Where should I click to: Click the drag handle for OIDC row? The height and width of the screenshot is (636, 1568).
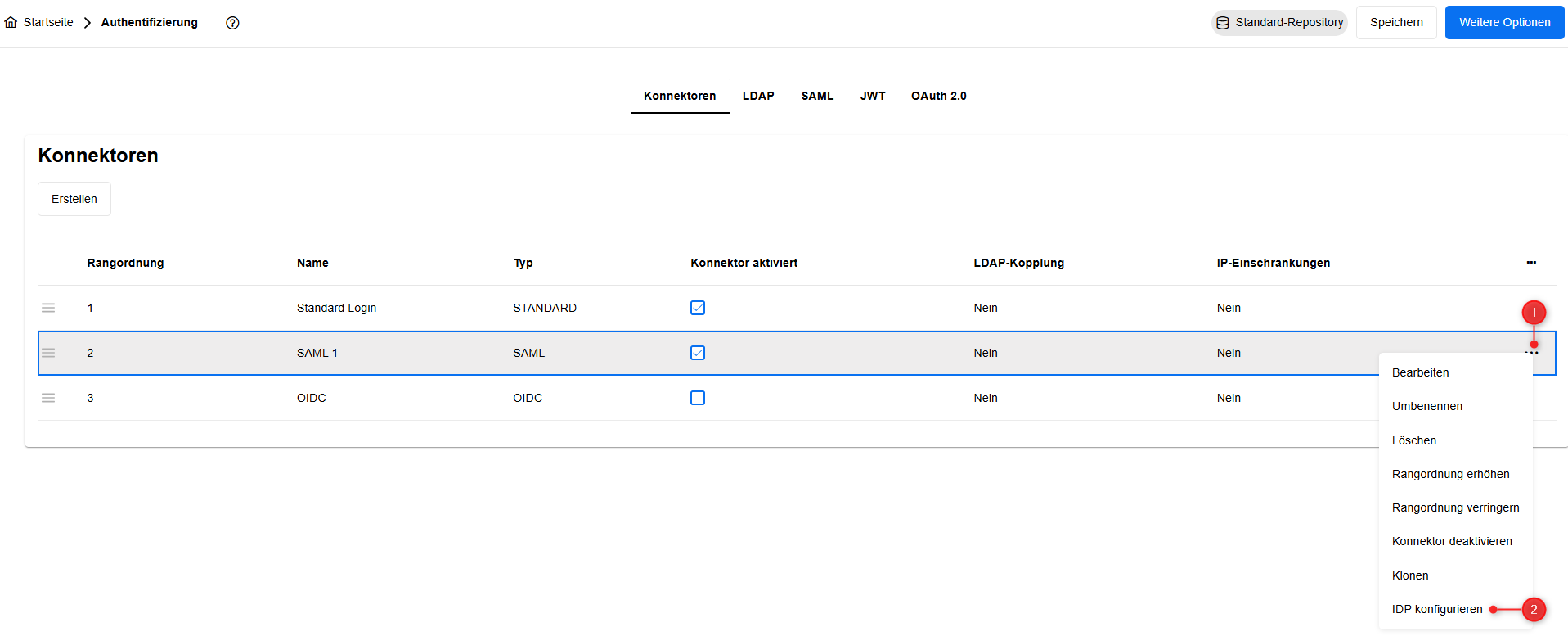[48, 398]
